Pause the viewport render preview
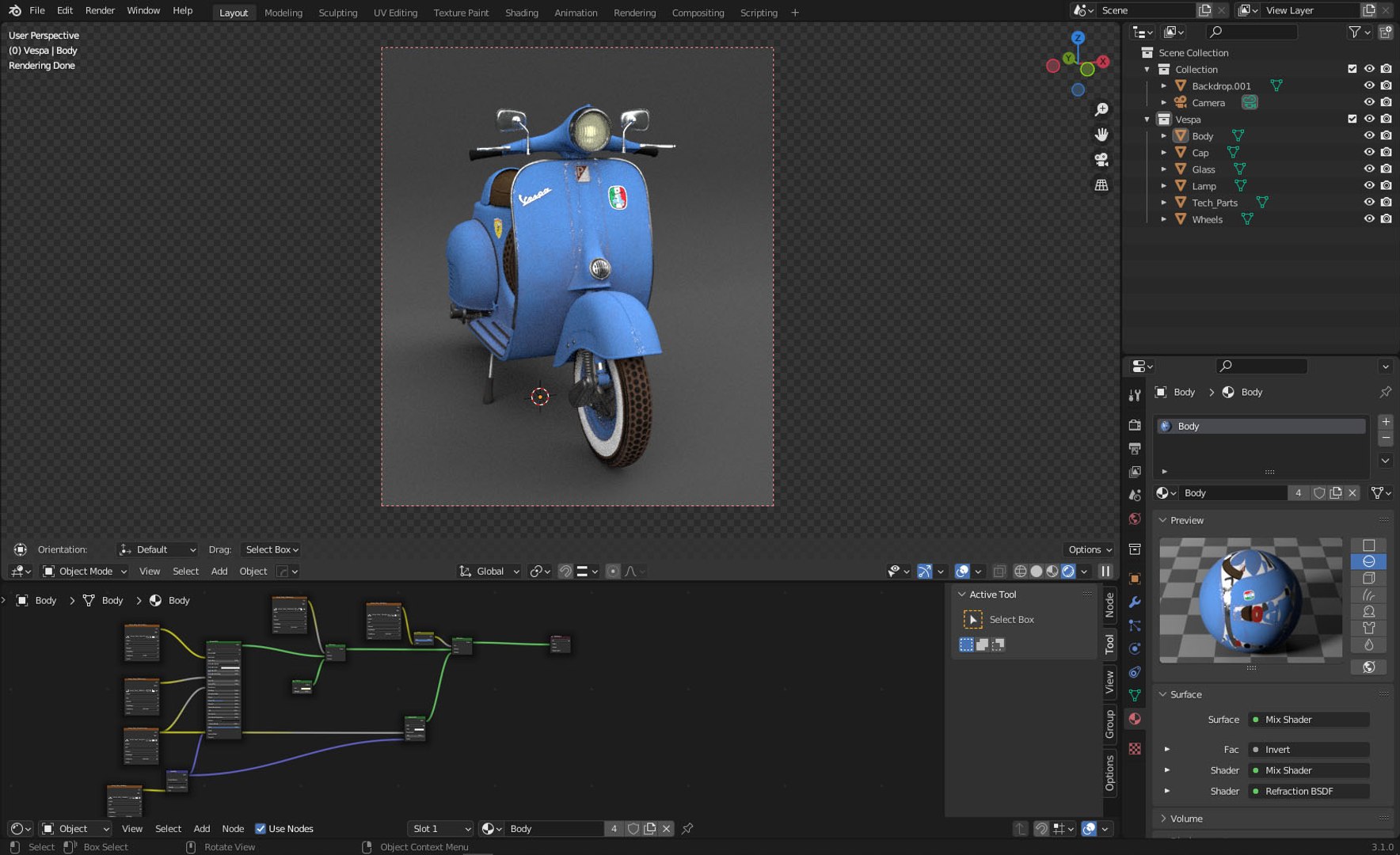Screen dimensions: 1400x855 pos(1106,572)
